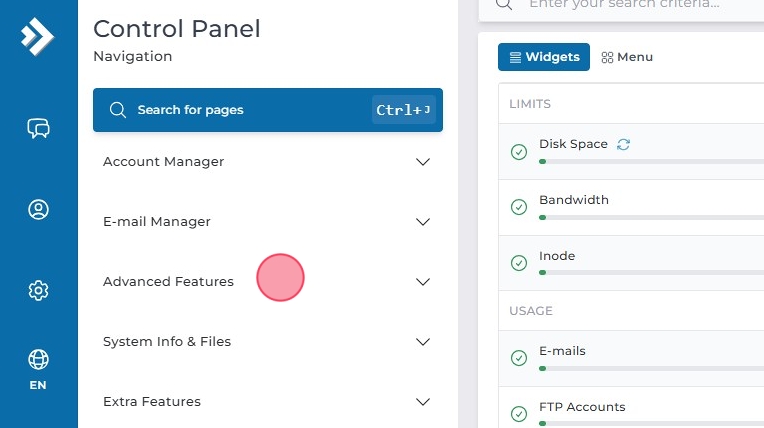
Task: Click the green check icon beside Inode
Action: point(519,263)
